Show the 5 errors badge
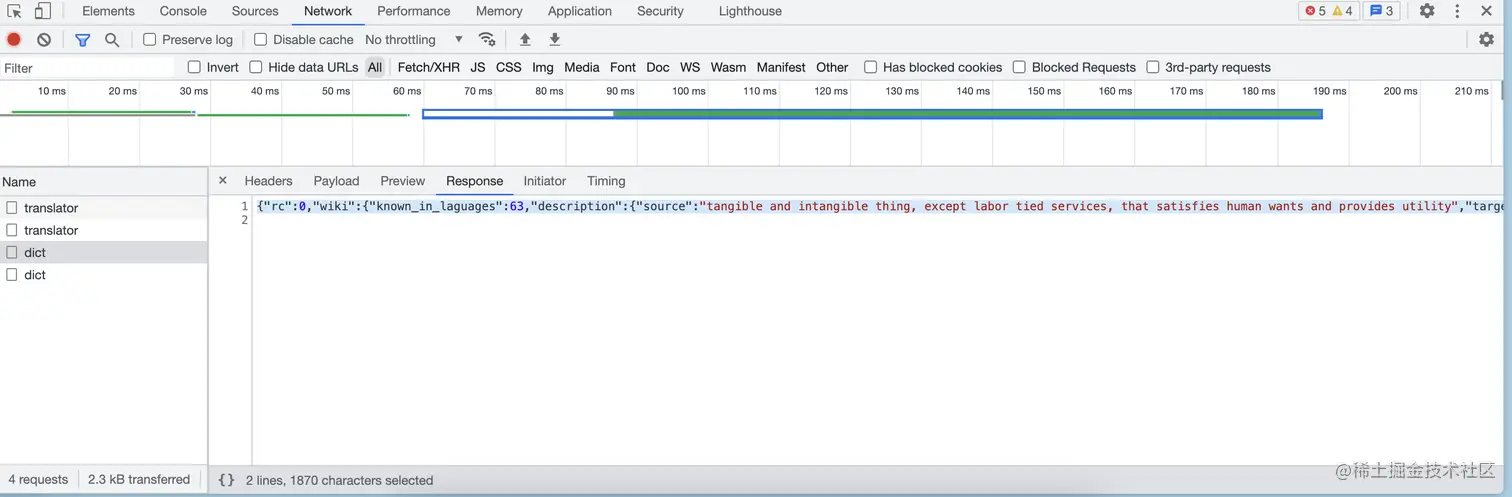Viewport: 1512px width, 497px height. [1315, 11]
